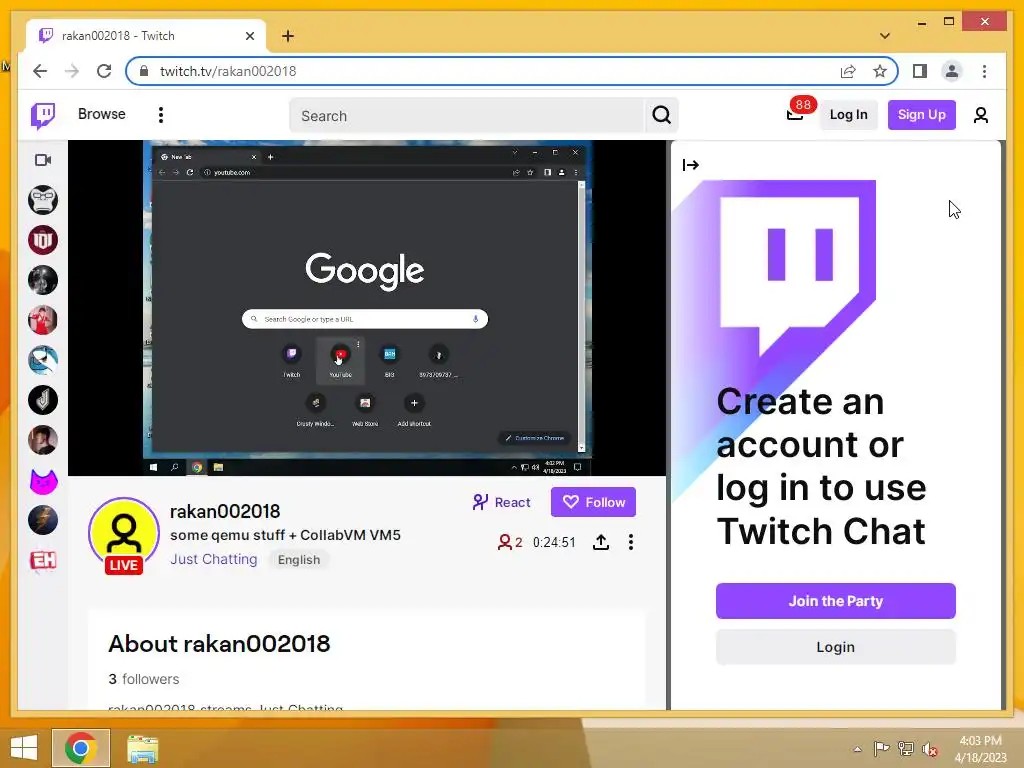Toggle the Chrome side panel icon
This screenshot has height=768, width=1024.
(920, 71)
